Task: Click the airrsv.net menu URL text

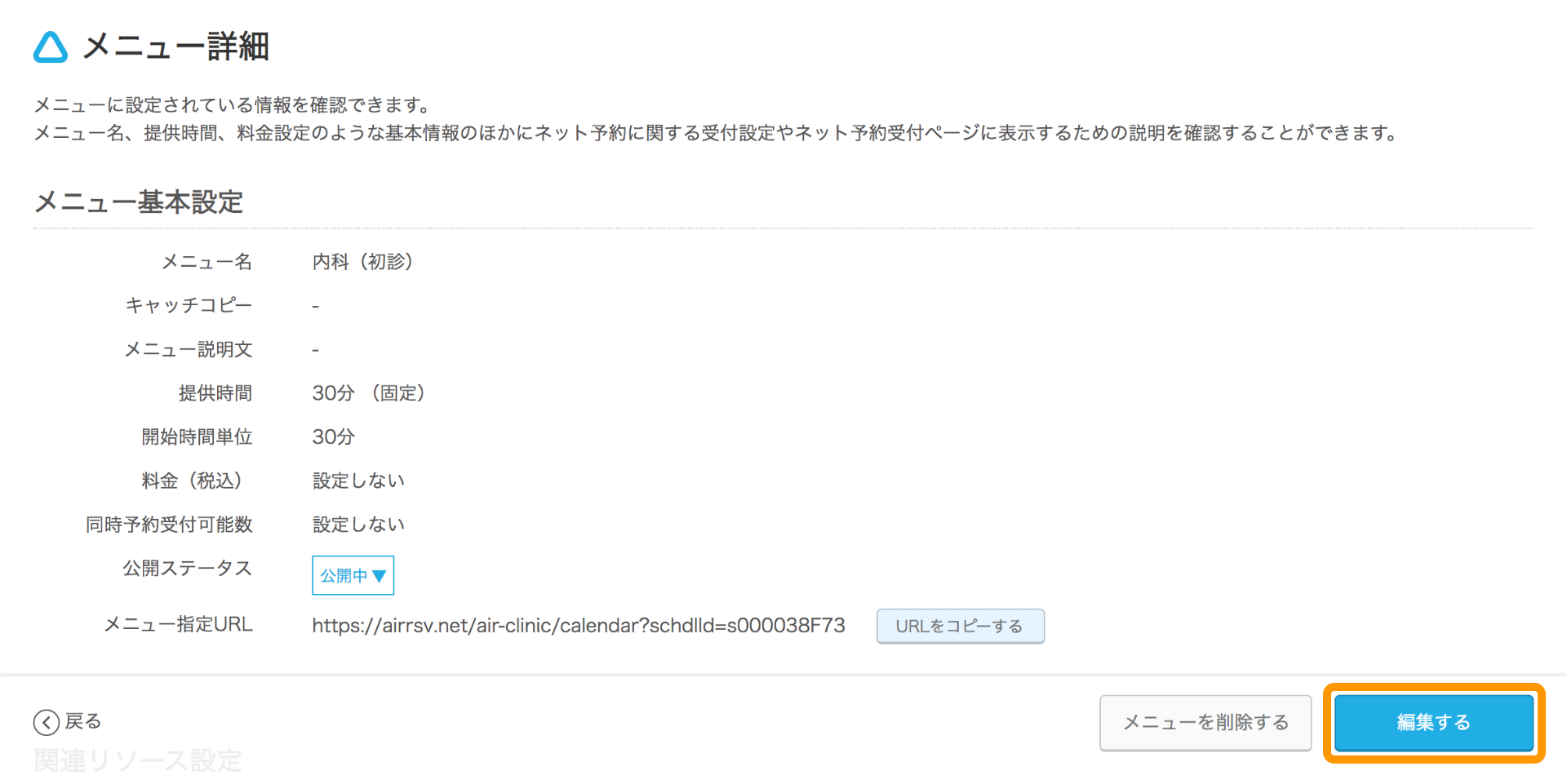Action: click(x=579, y=626)
